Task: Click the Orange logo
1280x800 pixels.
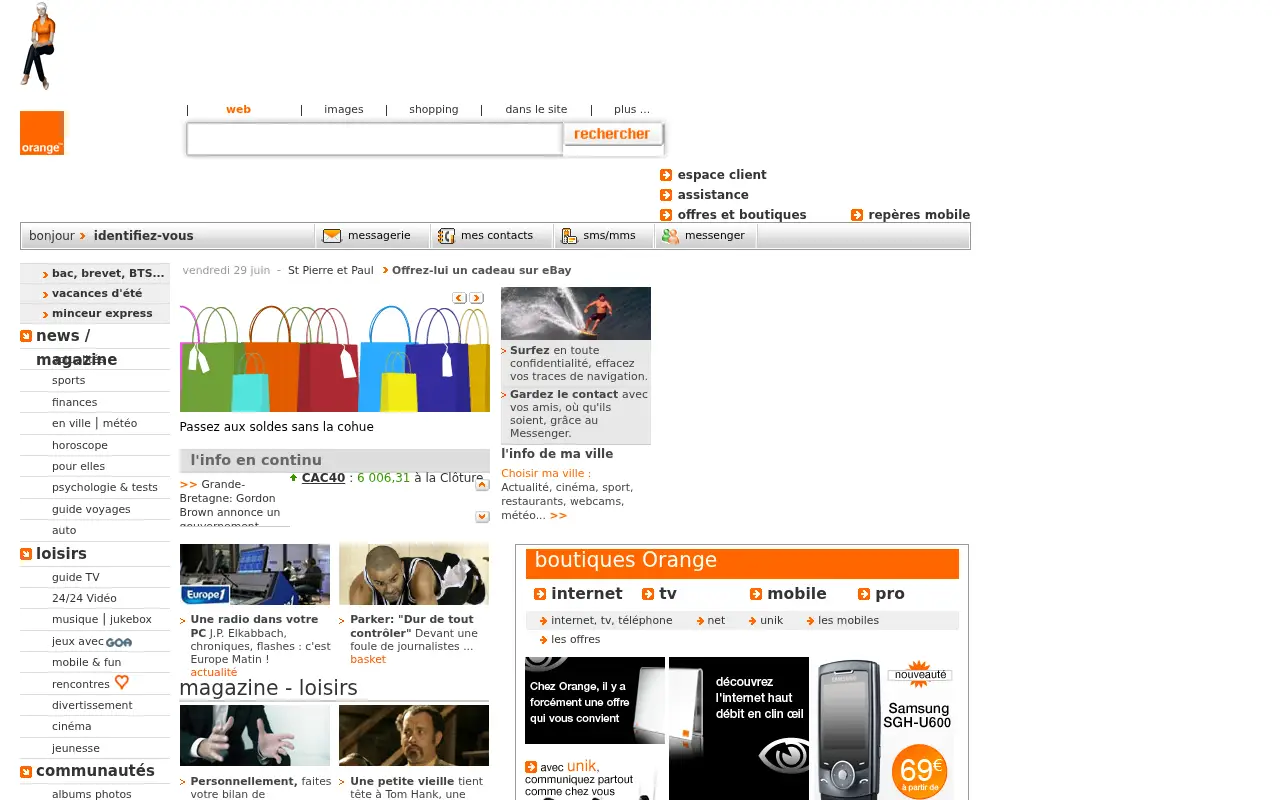Action: pos(42,133)
